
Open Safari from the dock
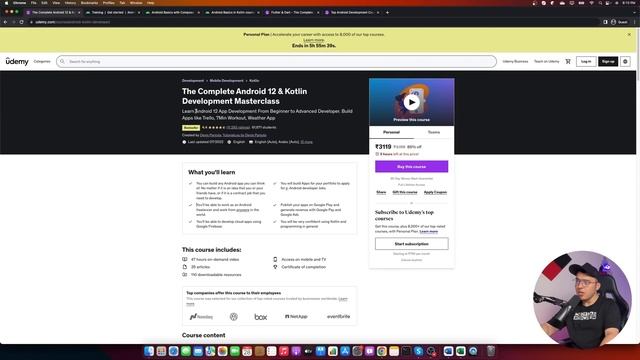173,351
